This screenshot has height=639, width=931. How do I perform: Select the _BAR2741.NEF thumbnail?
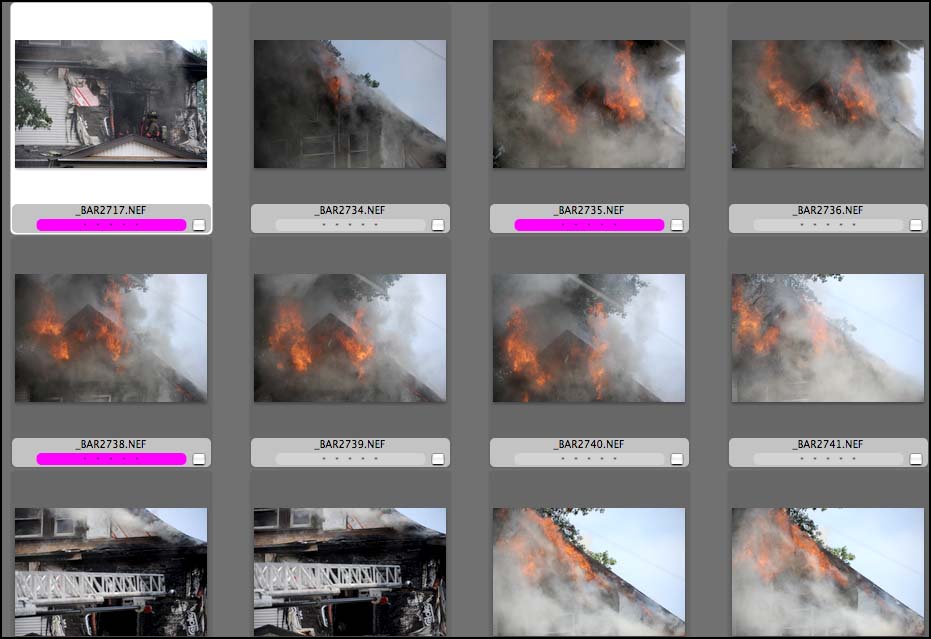tap(828, 338)
